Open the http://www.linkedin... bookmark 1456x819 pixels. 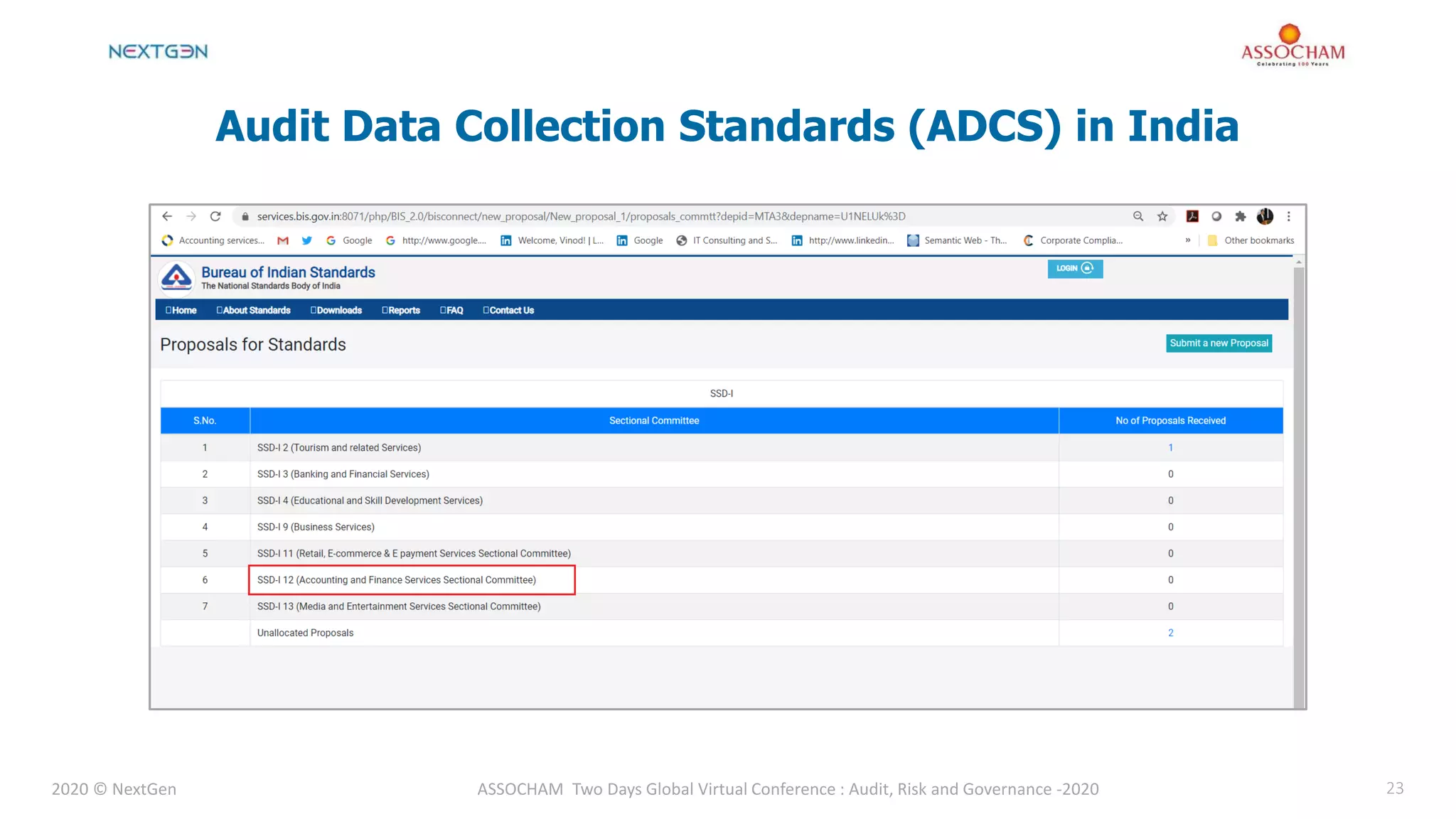[x=843, y=240]
